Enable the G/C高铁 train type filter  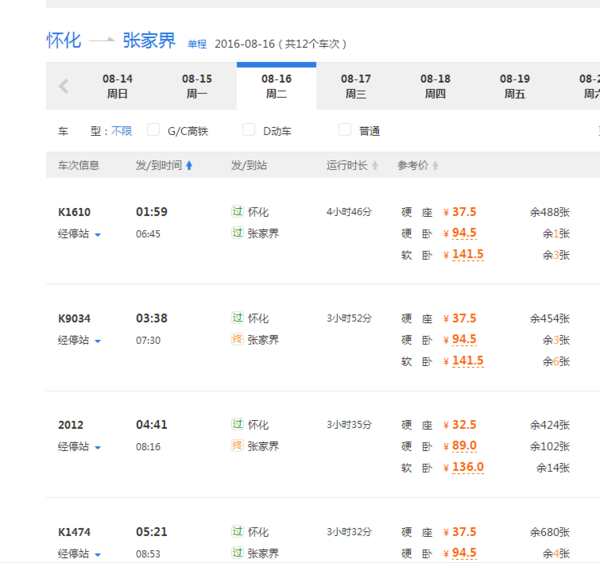153,130
